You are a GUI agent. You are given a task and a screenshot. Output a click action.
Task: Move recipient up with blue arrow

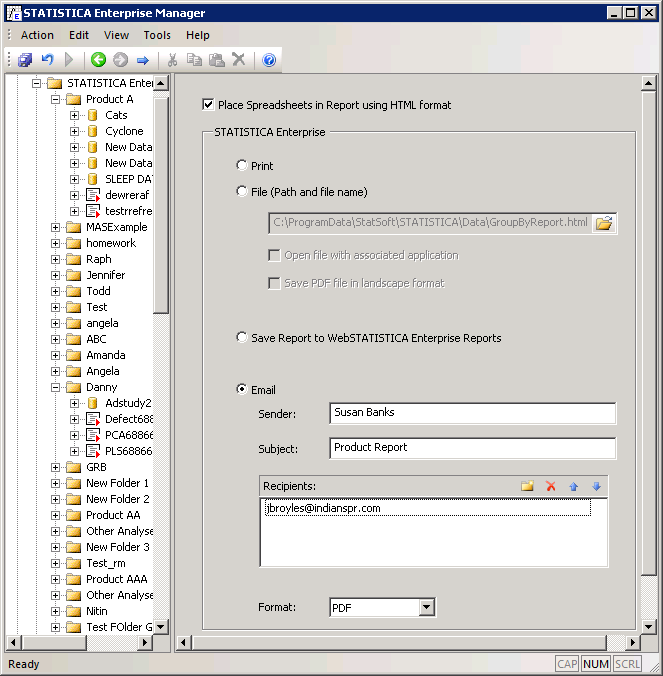573,487
